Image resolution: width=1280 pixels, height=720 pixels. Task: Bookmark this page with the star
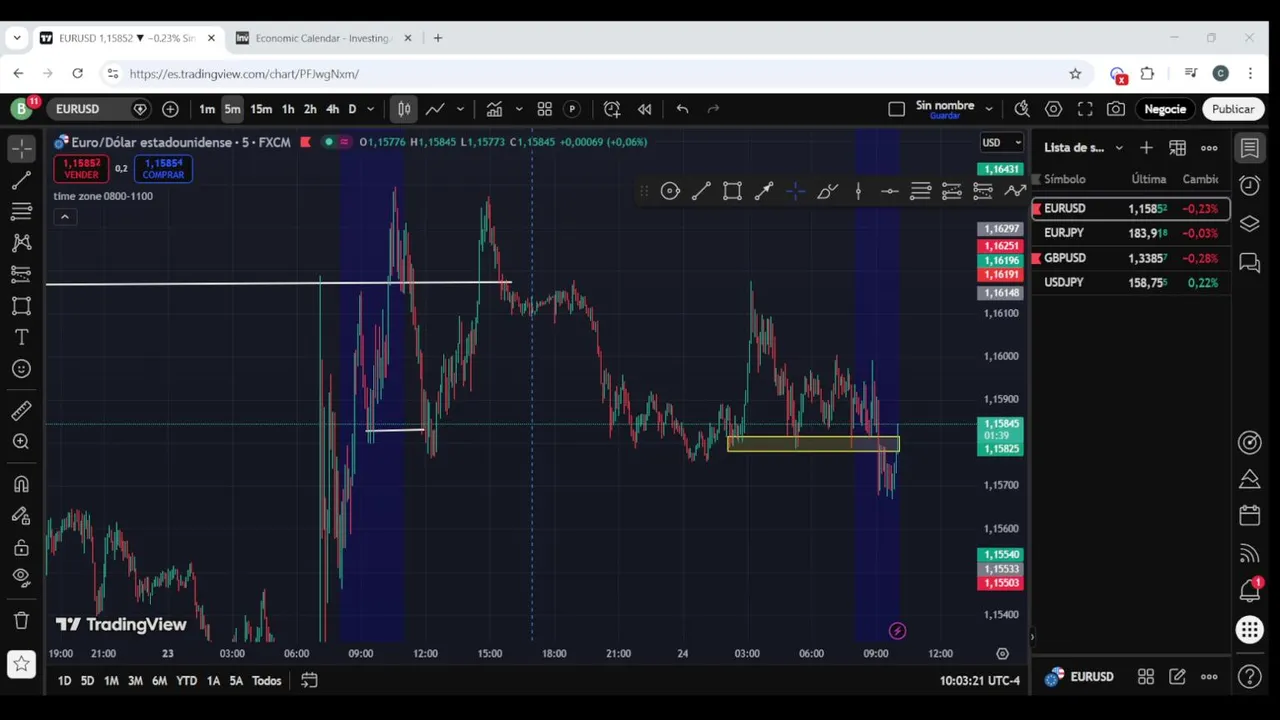pyautogui.click(x=1075, y=74)
